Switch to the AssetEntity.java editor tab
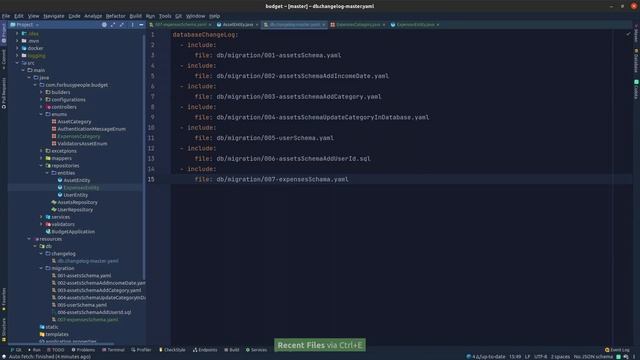This screenshot has height=360, width=640. click(x=238, y=24)
